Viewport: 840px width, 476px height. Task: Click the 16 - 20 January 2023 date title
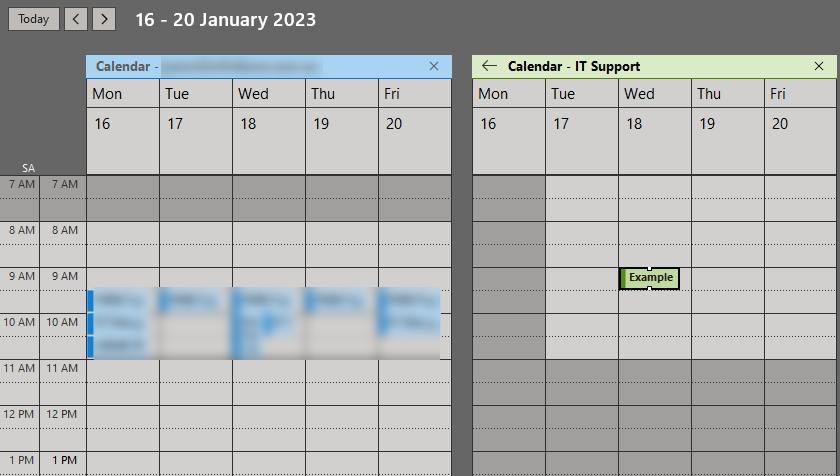(x=226, y=20)
